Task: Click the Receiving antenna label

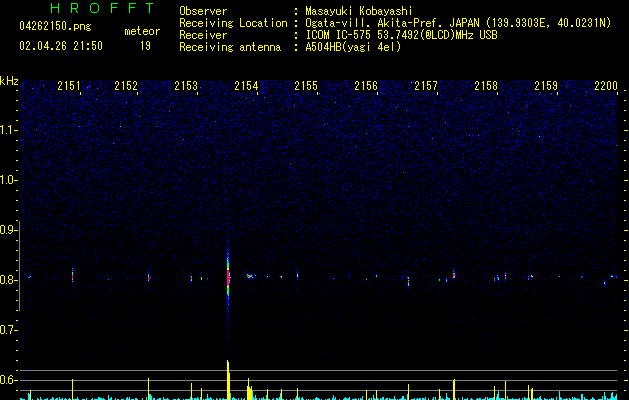Action: coord(230,47)
